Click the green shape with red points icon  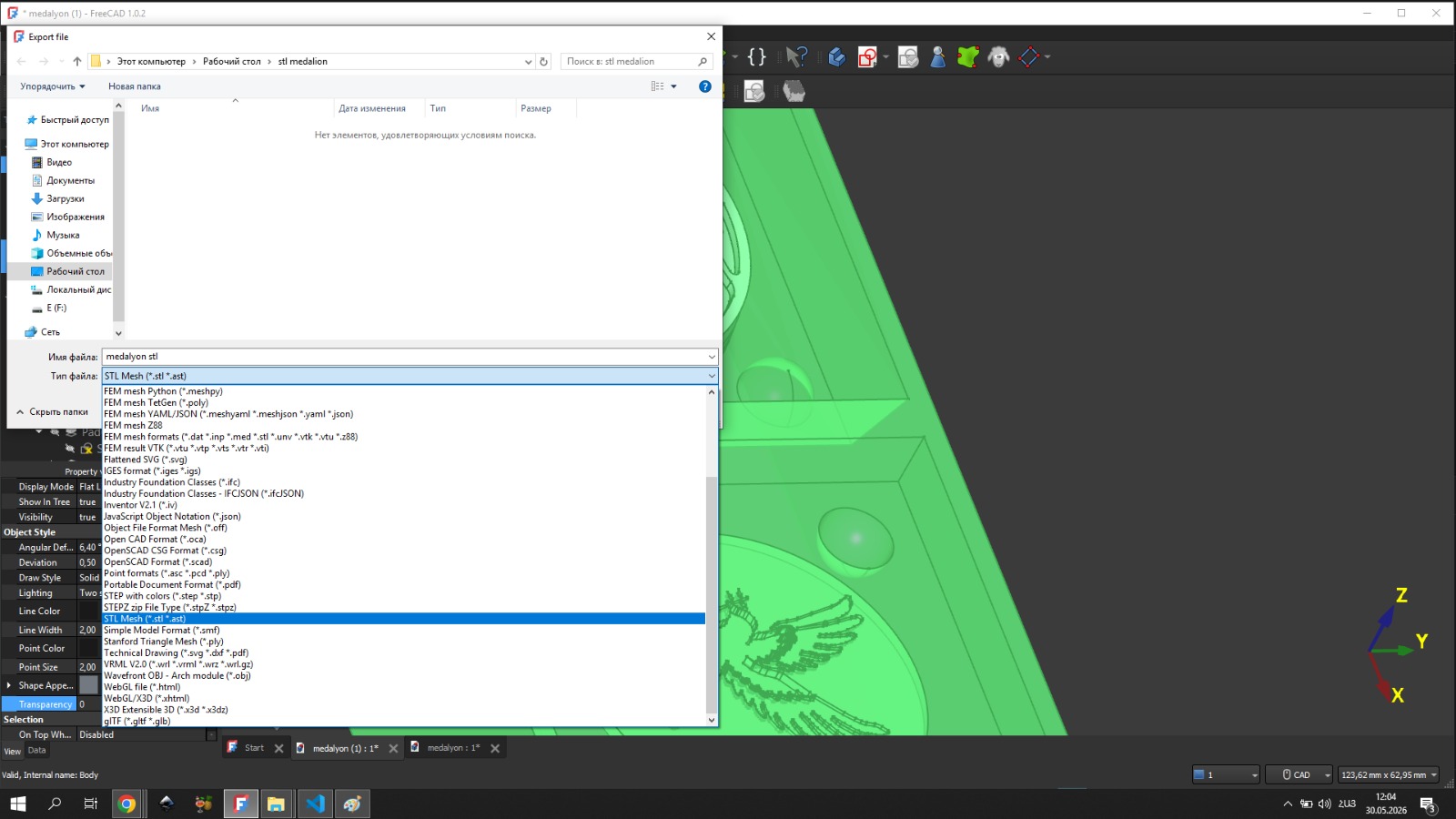968,57
